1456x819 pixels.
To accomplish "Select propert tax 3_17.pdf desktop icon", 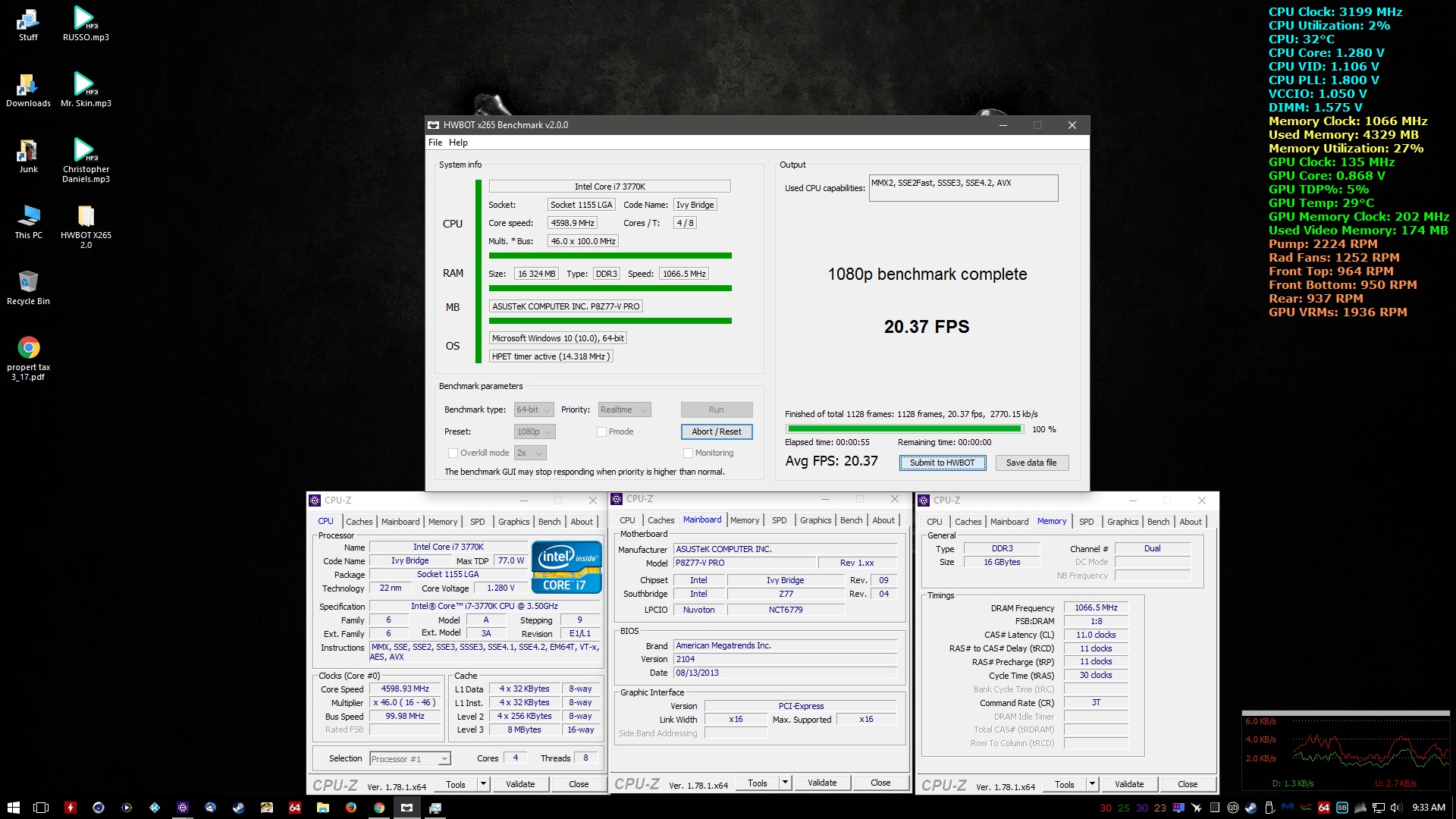I will tap(28, 359).
